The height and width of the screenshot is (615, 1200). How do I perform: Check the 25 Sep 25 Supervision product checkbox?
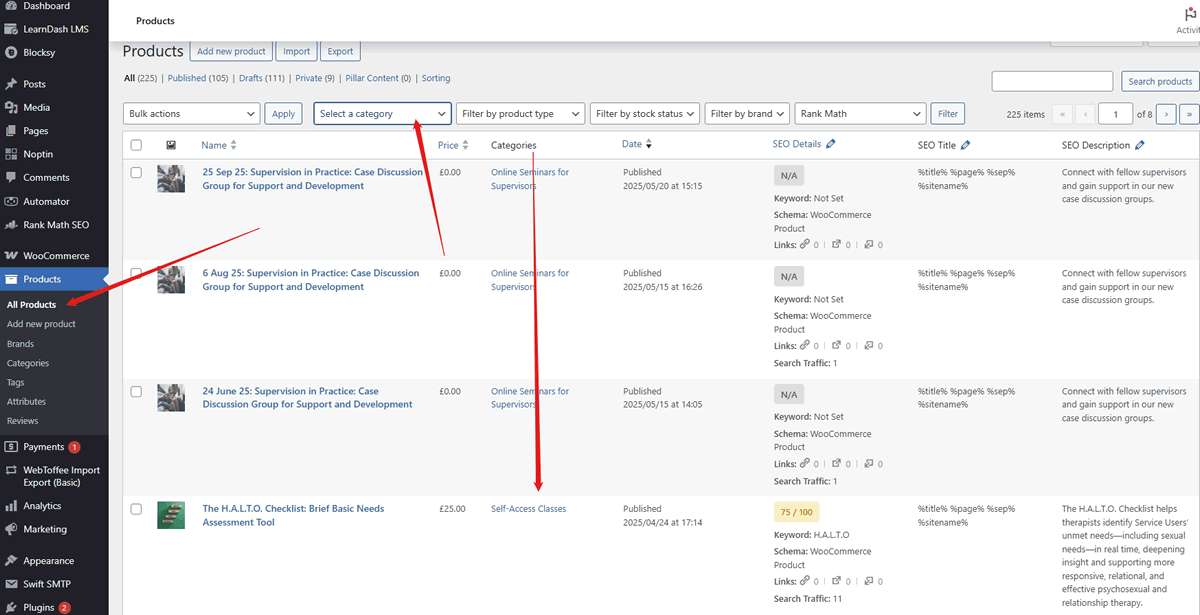pos(136,173)
